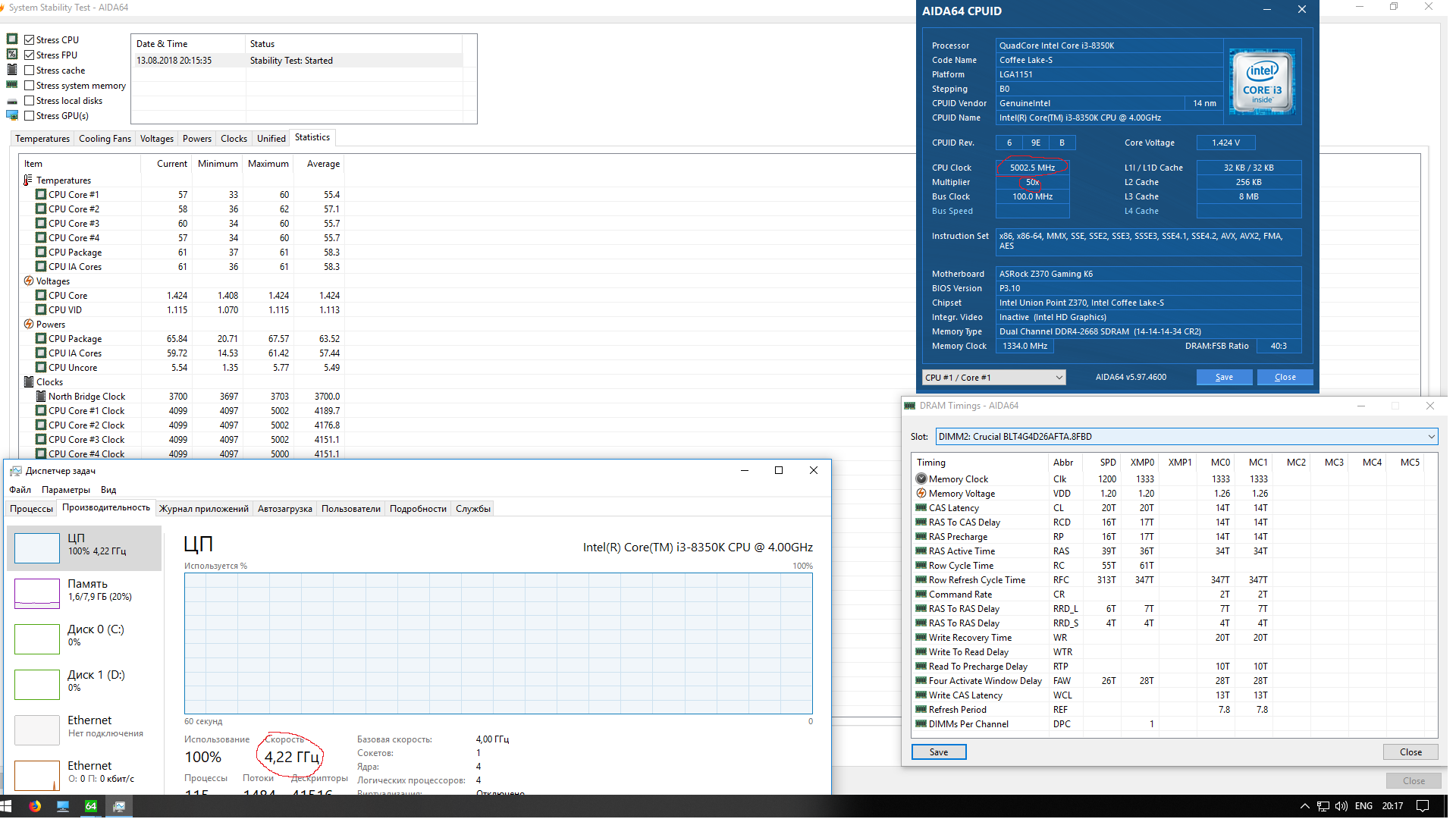Viewport: 1456px width, 819px height.
Task: Click Close in DRAM Timings window
Action: (x=1410, y=752)
